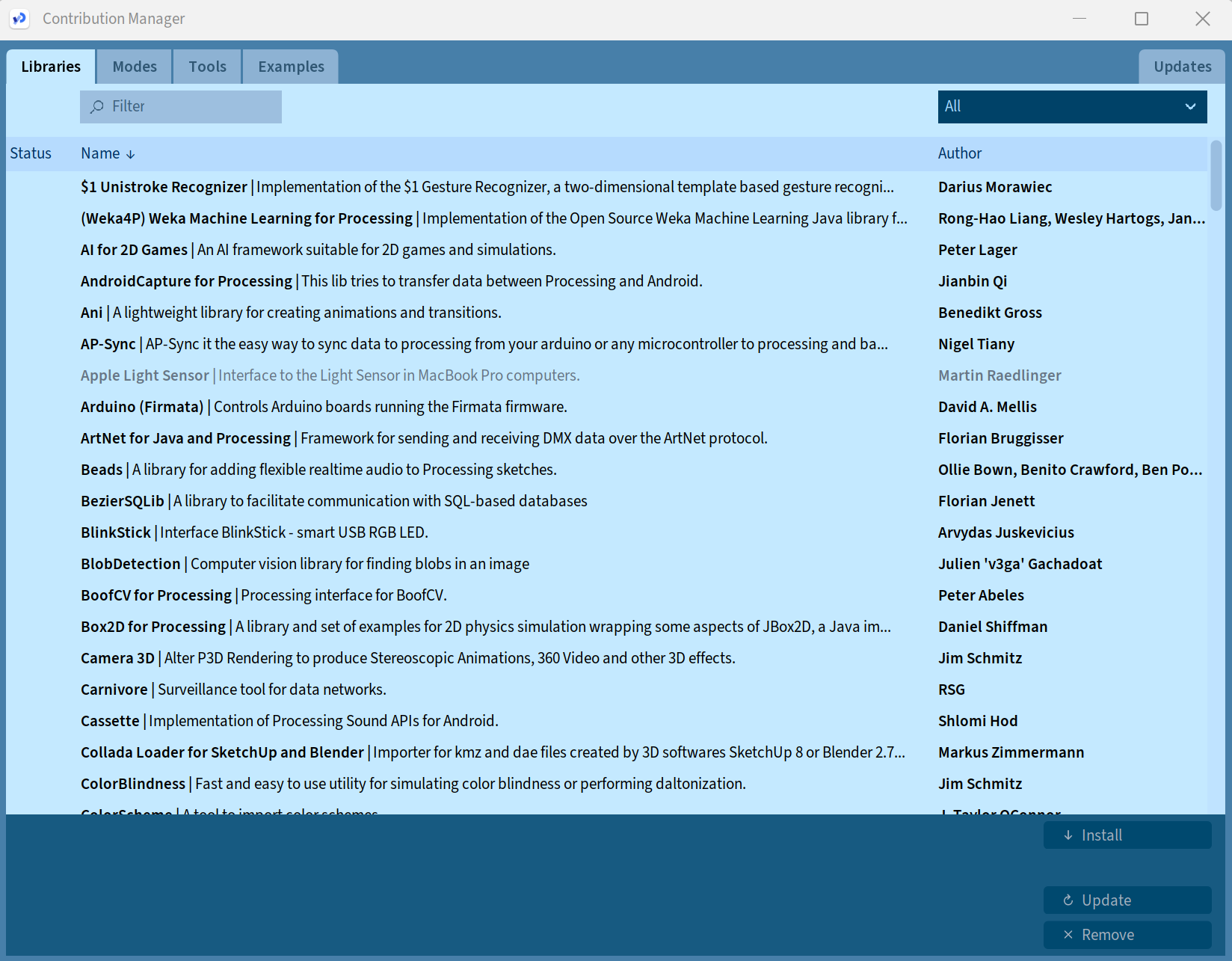1232x961 pixels.
Task: Select the Box2D for Processing library
Action: (153, 627)
